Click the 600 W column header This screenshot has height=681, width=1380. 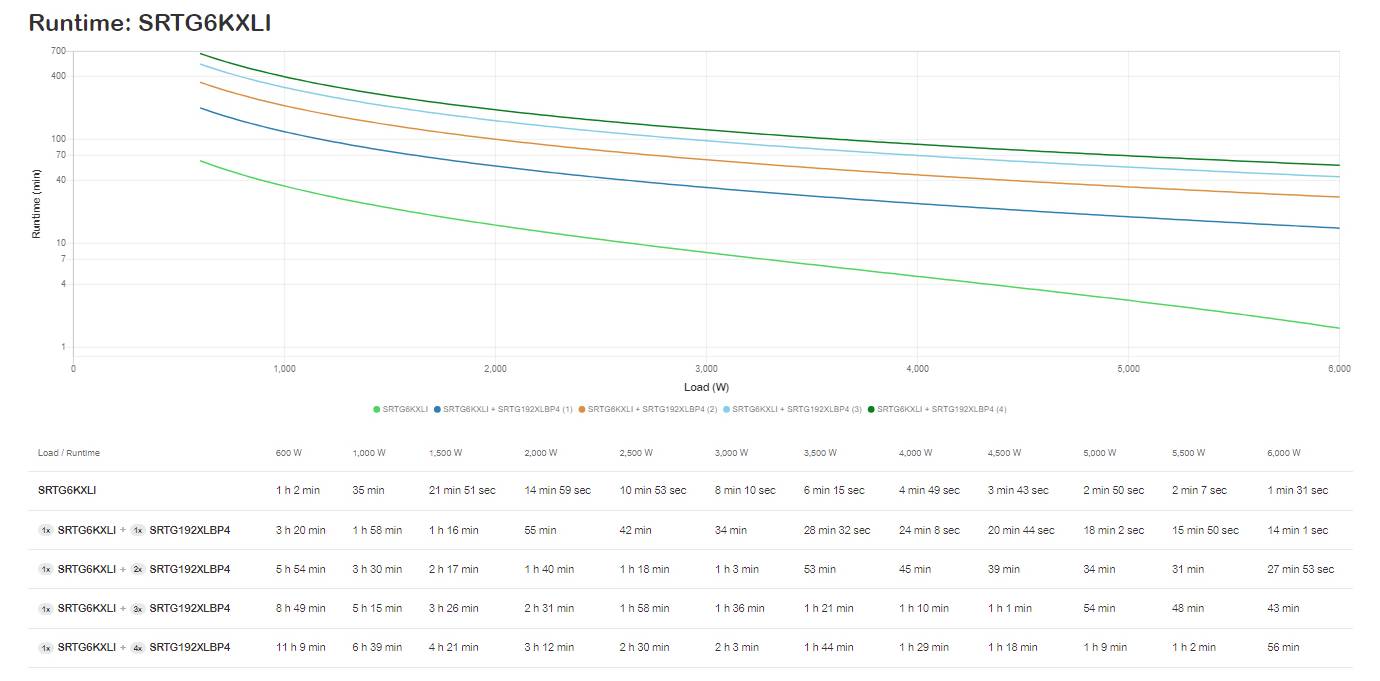(x=288, y=453)
